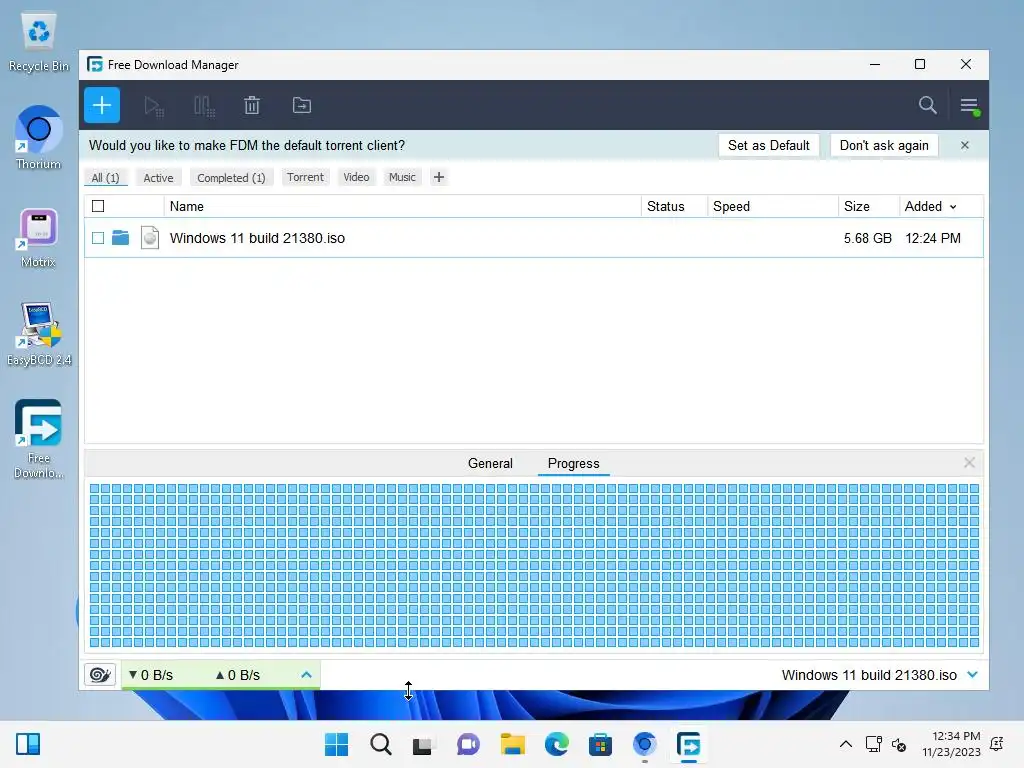Close the bottom details panel
Viewport: 1024px width, 768px height.
tap(969, 462)
